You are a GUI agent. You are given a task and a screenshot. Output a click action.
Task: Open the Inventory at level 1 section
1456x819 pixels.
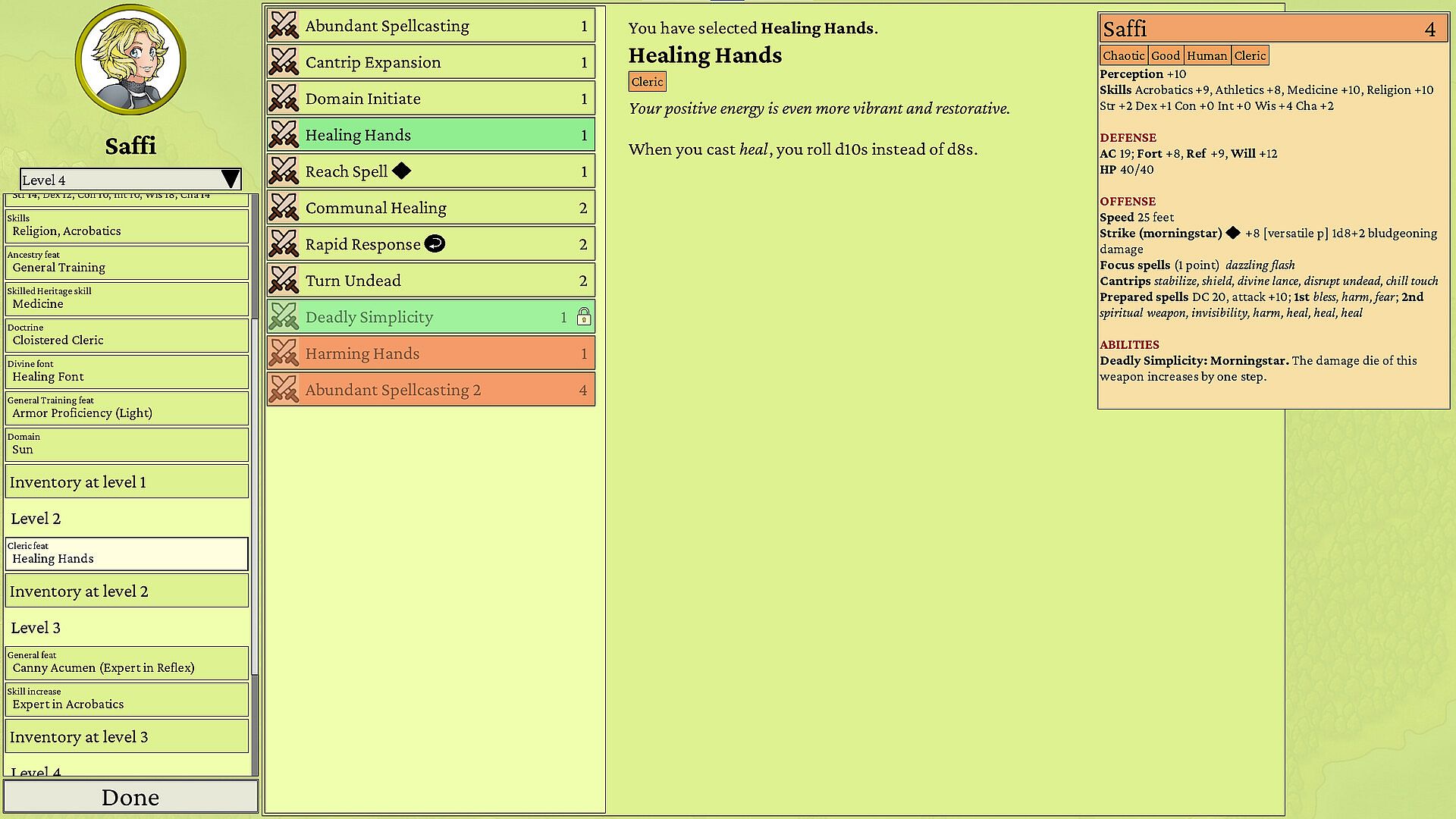[127, 482]
